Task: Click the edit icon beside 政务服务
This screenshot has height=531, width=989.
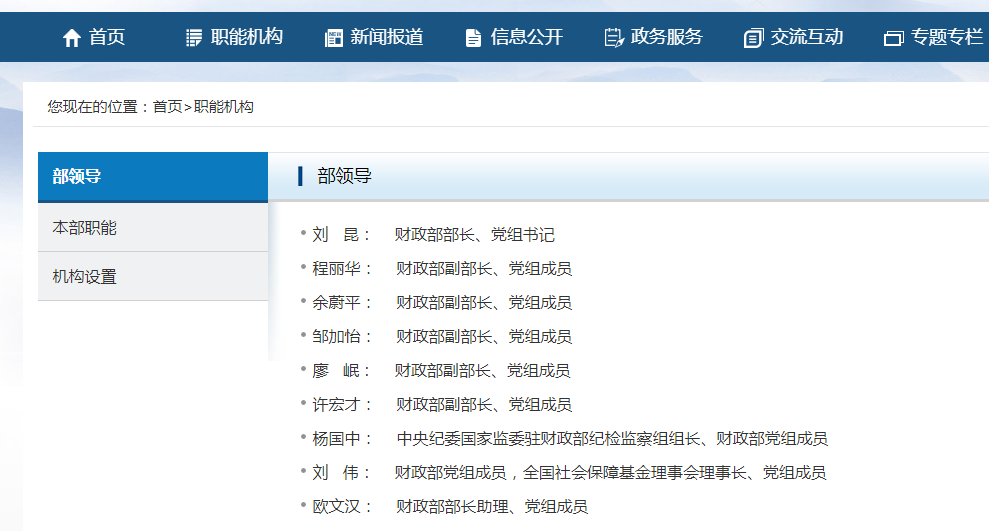Action: click(x=614, y=38)
